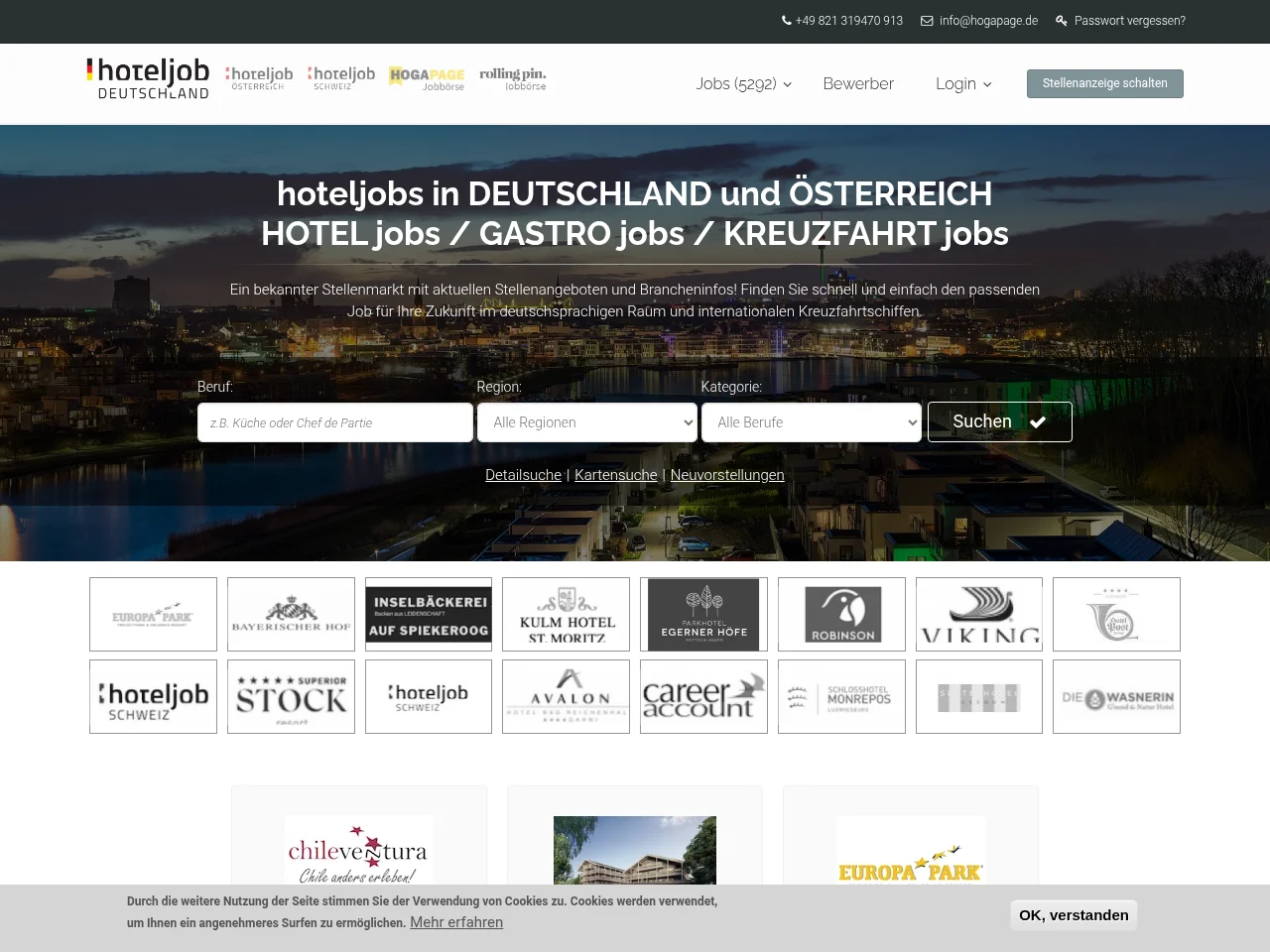Open large hoteljob Schweiz tile
This screenshot has width=1270, height=952.
pos(153,697)
